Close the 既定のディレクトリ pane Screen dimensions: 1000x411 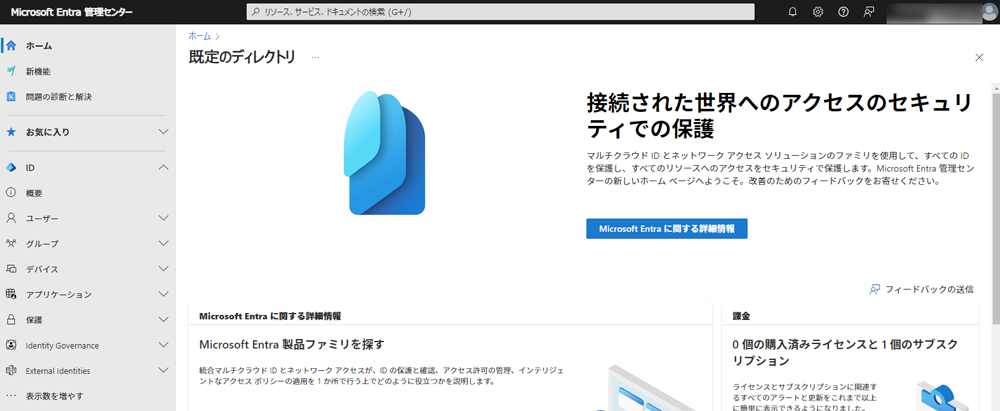coord(980,57)
